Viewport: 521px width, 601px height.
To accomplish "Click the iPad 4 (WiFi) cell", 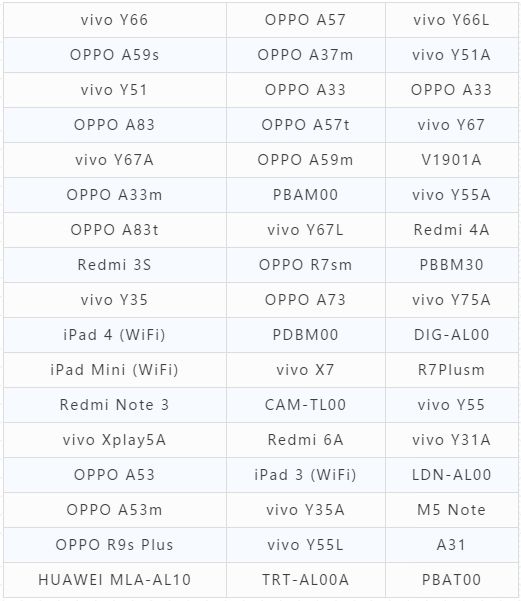I will pyautogui.click(x=115, y=335).
